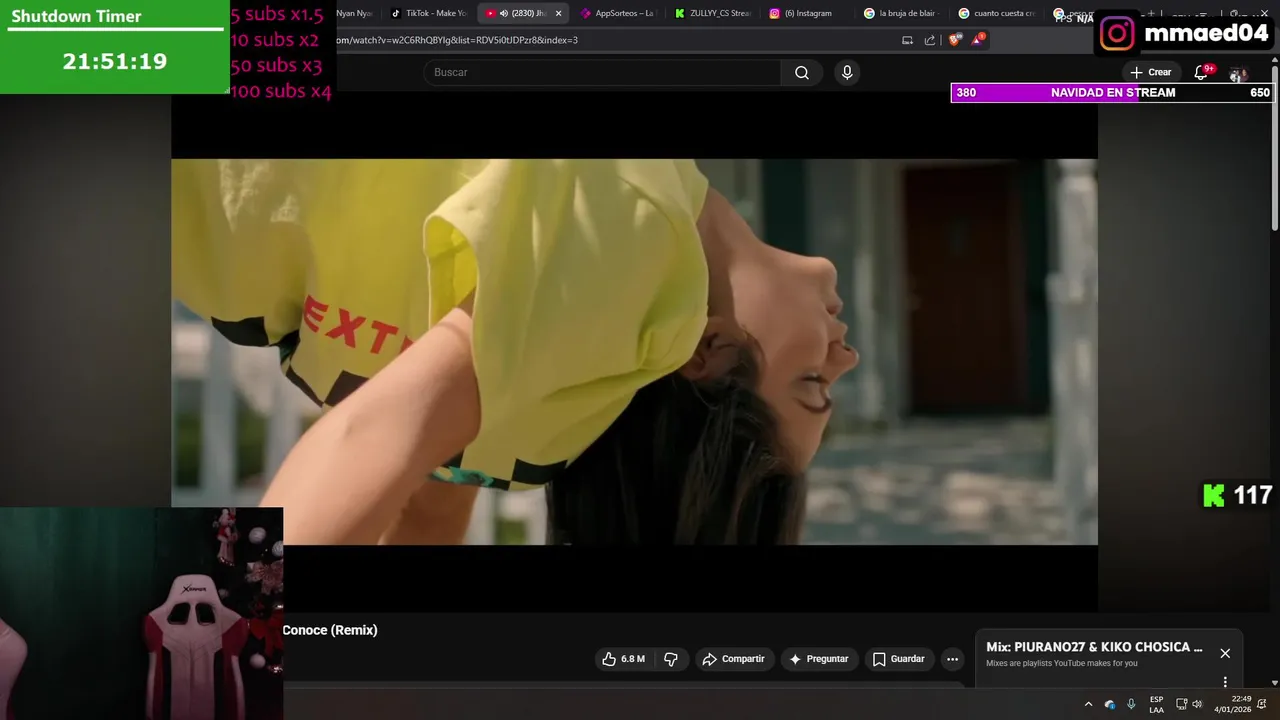Show hidden system tray icons chevron
Image resolution: width=1280 pixels, height=720 pixels.
(x=1088, y=704)
